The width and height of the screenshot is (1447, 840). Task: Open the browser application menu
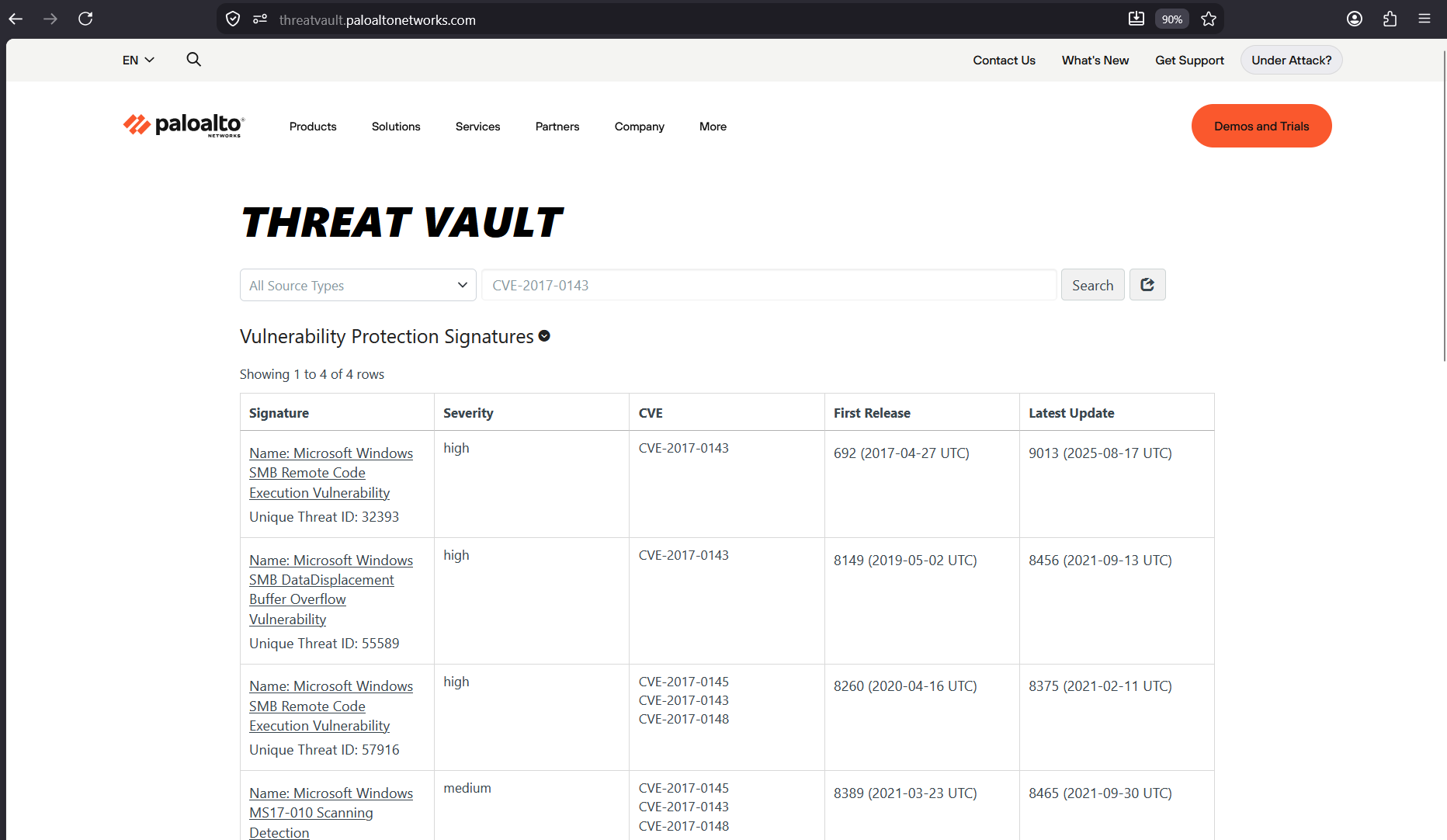(x=1424, y=19)
